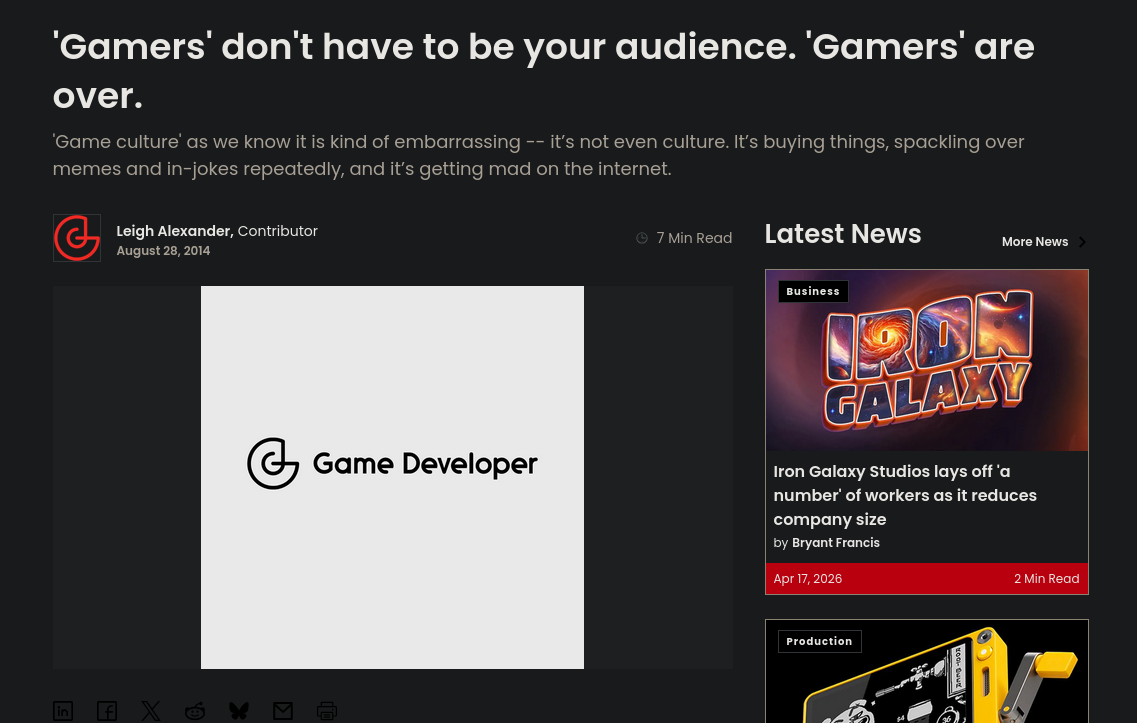
Task: Select the Business category tag
Action: point(813,292)
